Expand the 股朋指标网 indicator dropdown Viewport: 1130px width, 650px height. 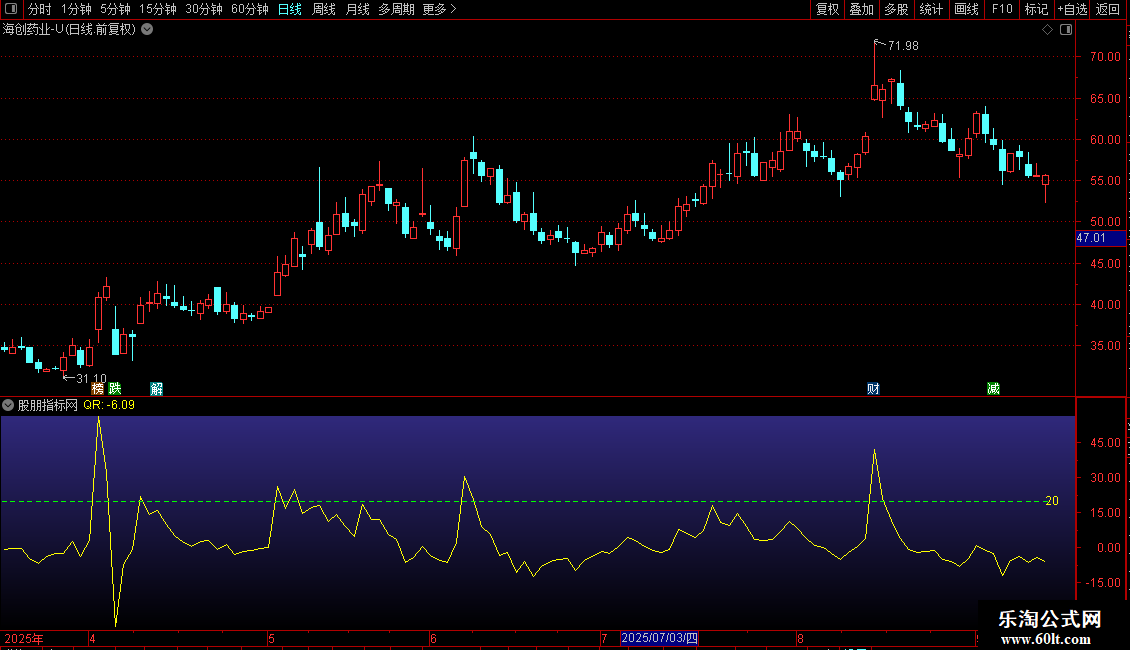pyautogui.click(x=8, y=405)
